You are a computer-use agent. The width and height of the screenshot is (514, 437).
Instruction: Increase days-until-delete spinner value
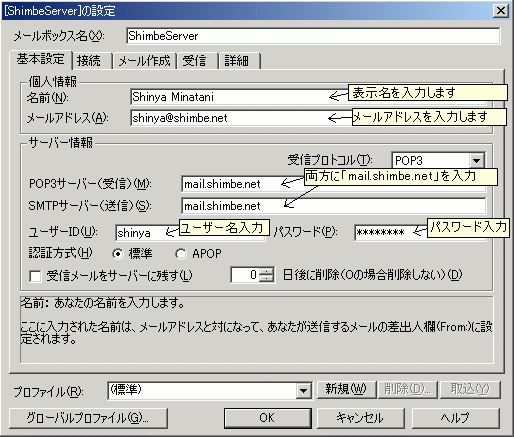pyautogui.click(x=266, y=271)
